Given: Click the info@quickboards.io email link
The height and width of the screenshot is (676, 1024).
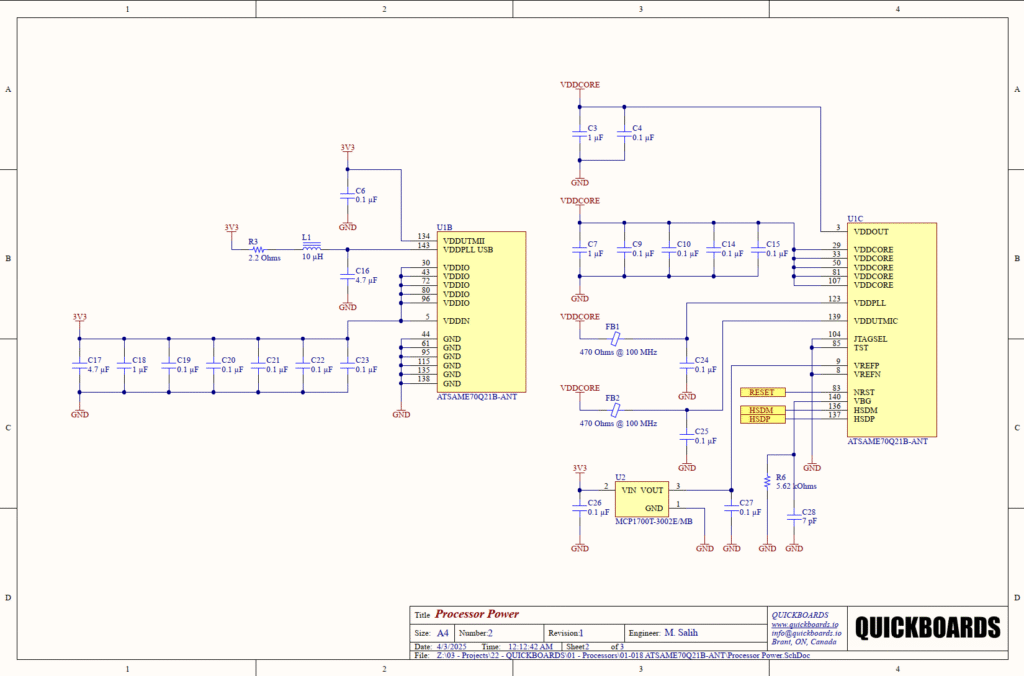Looking at the screenshot, I should (x=806, y=633).
